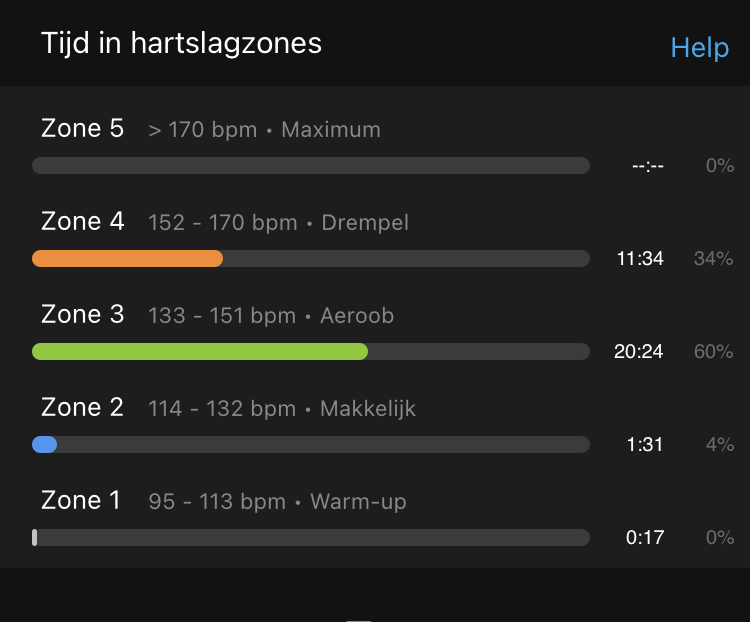The width and height of the screenshot is (750, 622).
Task: Click the 133 - 151 bpm Aeroob description
Action: coord(271,316)
